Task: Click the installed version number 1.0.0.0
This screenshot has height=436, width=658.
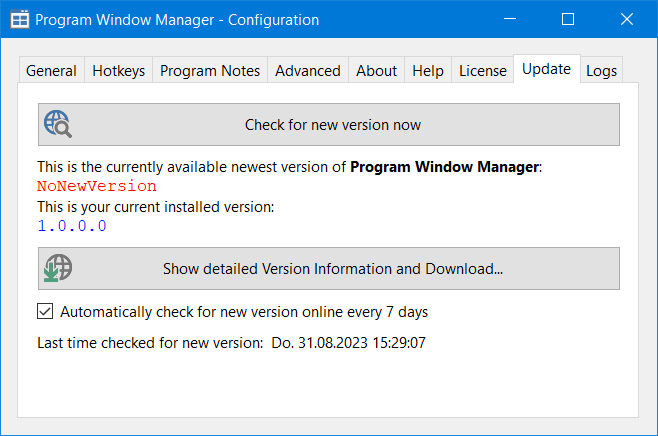Action: pos(72,226)
